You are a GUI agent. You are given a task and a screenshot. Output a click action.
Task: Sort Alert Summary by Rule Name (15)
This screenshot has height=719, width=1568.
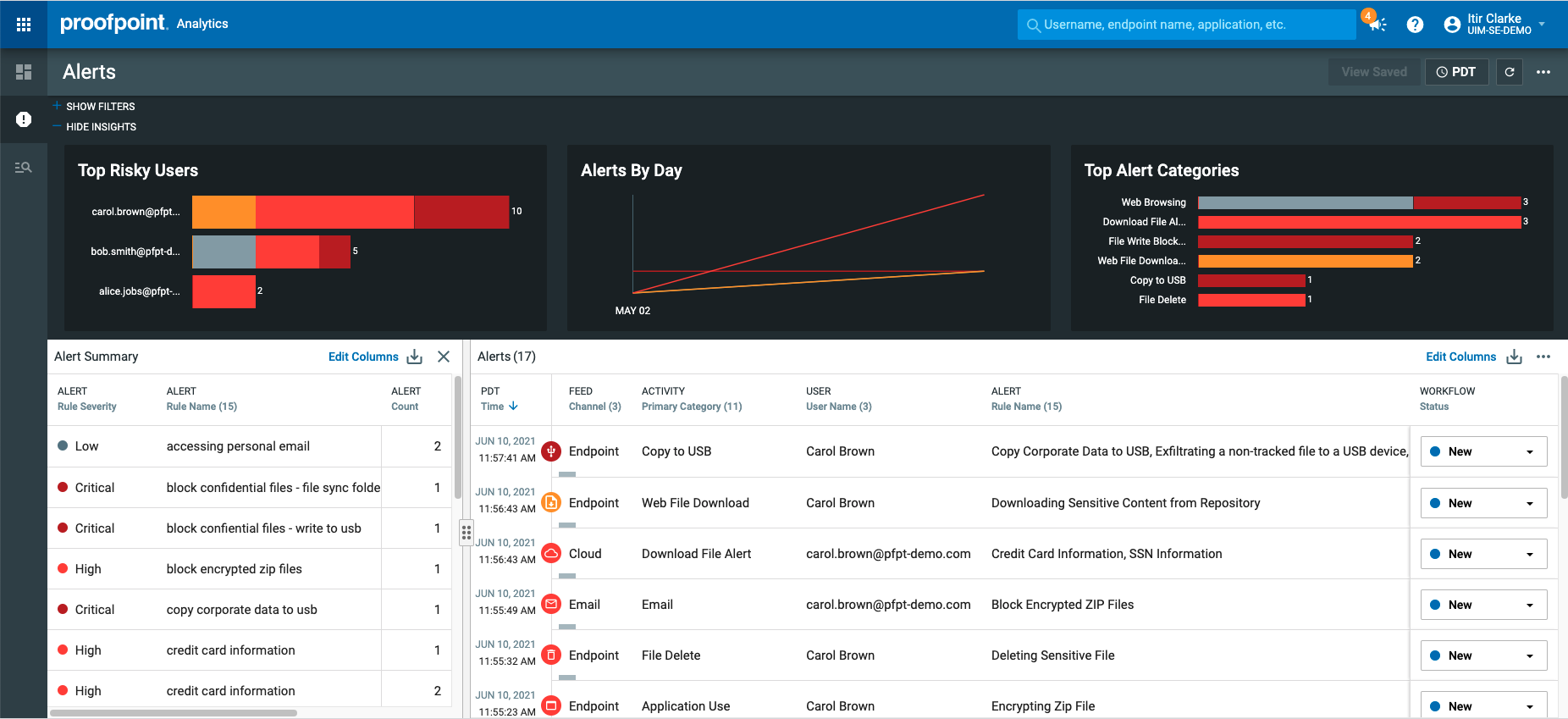tap(202, 407)
